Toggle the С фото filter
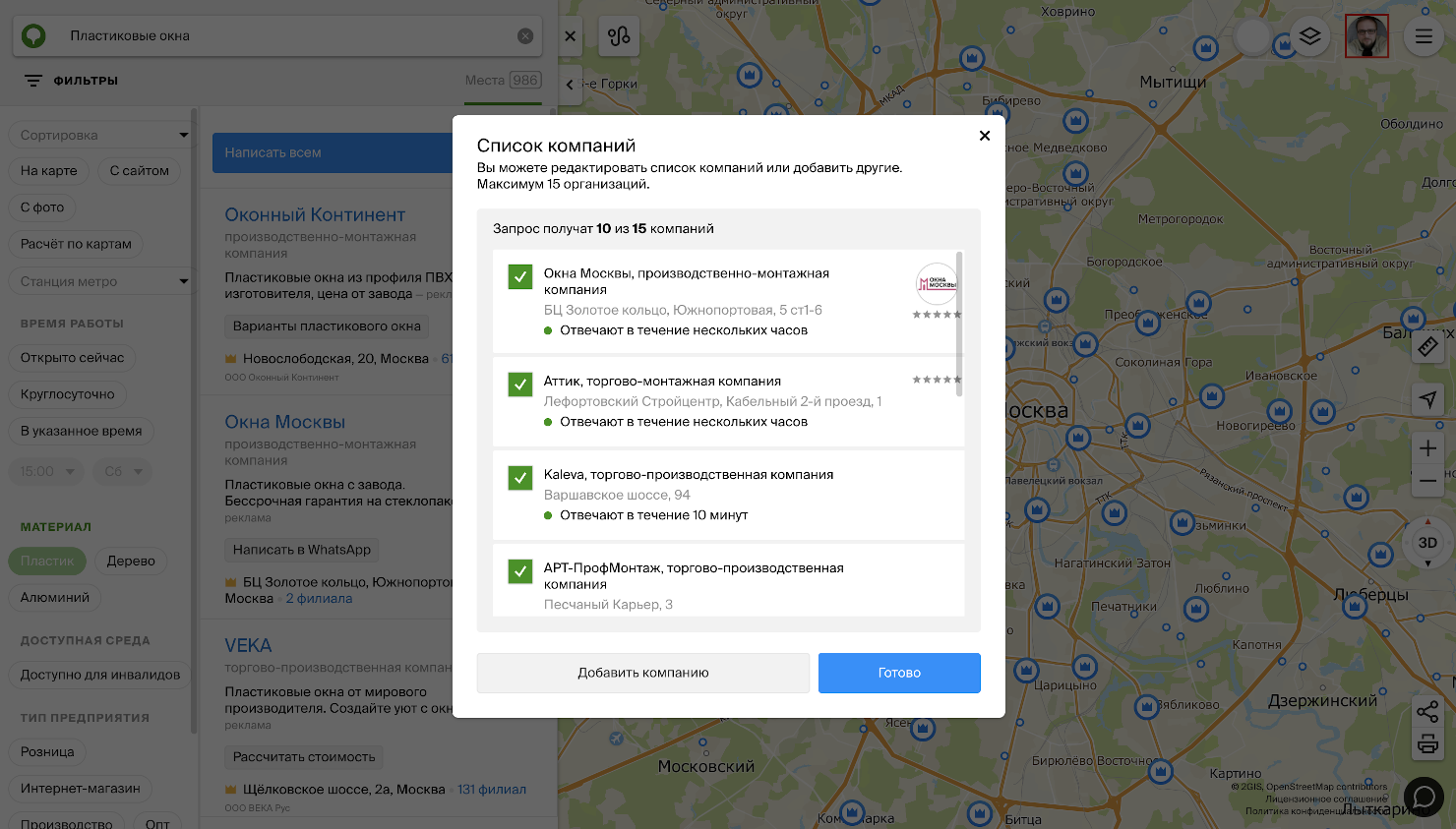Screen dimensions: 1456x829 click(x=42, y=207)
